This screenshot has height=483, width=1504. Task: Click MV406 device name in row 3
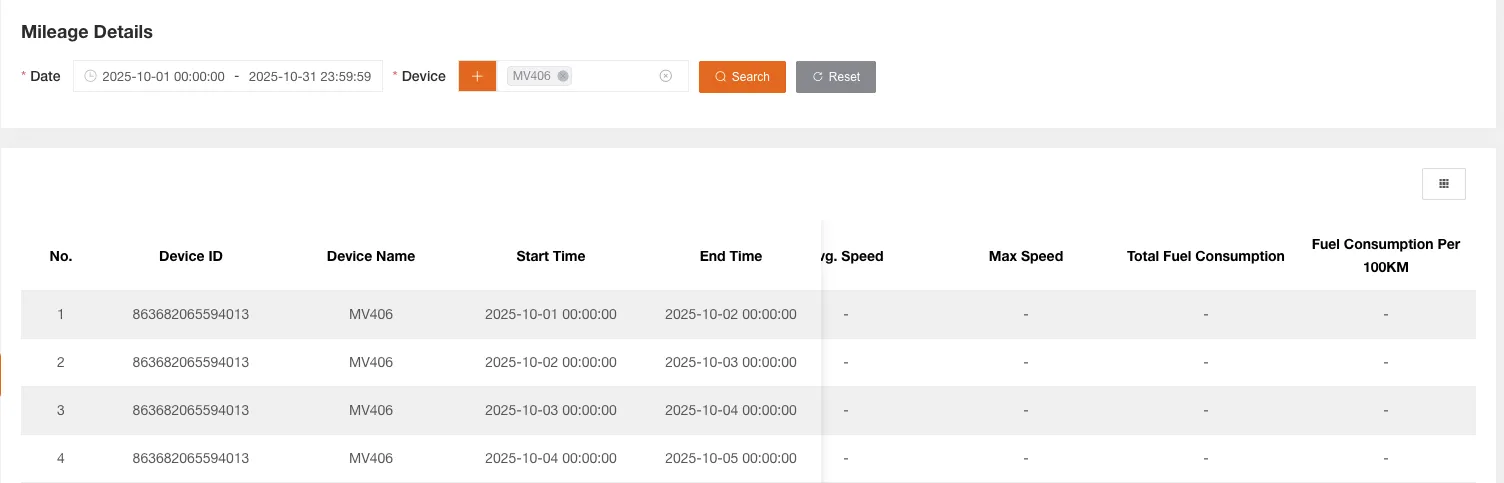coord(371,410)
